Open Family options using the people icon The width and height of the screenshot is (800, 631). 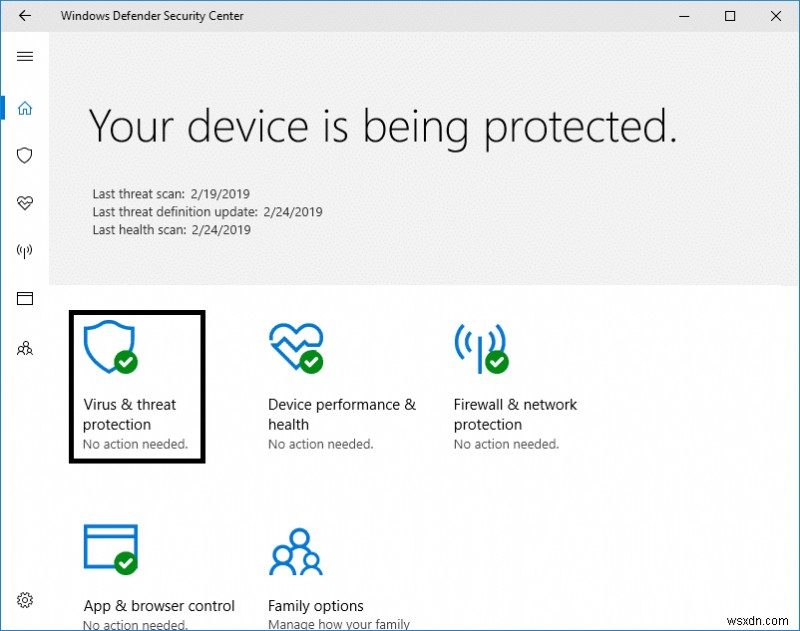[25, 348]
